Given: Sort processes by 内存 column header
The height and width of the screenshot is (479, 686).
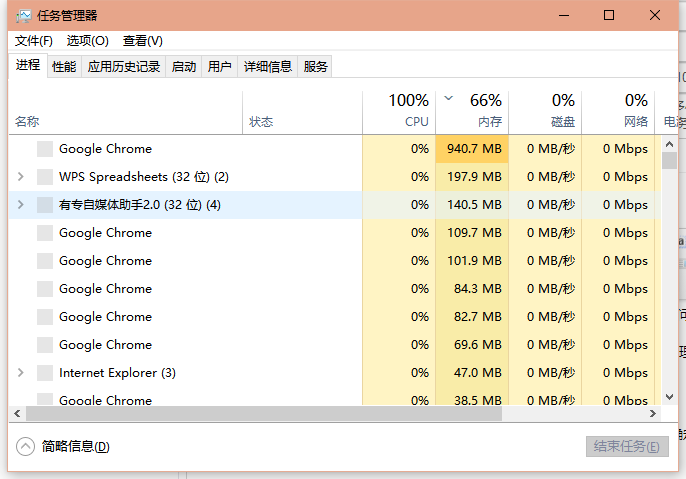Looking at the screenshot, I should [x=472, y=111].
